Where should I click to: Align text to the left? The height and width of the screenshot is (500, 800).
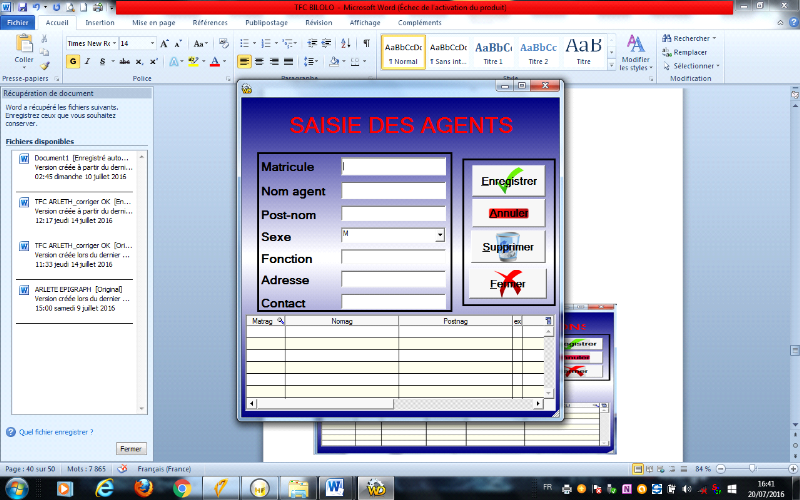click(244, 61)
